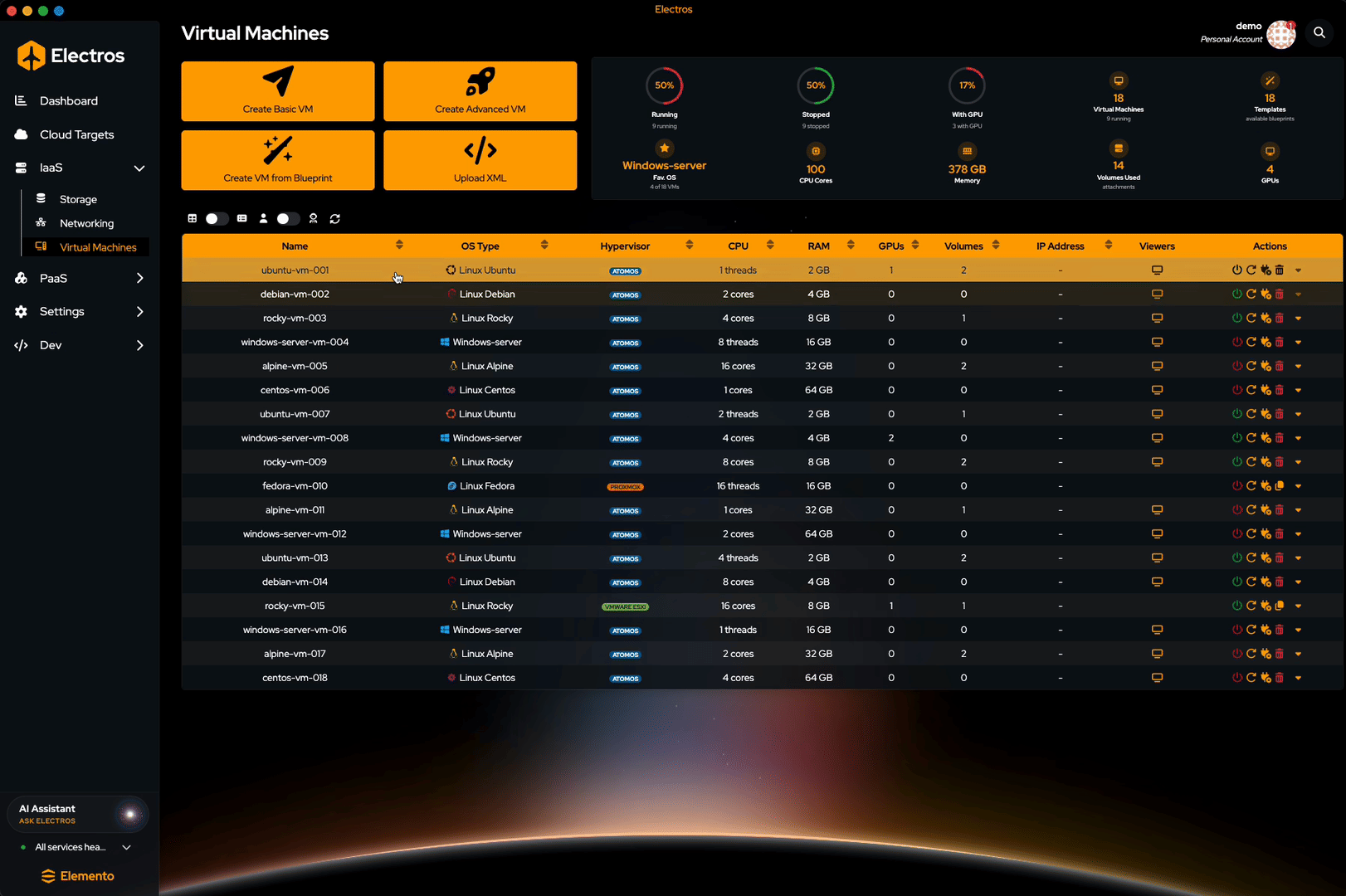Viewport: 1346px width, 896px height.
Task: Click the Electros logo
Action: click(x=71, y=56)
